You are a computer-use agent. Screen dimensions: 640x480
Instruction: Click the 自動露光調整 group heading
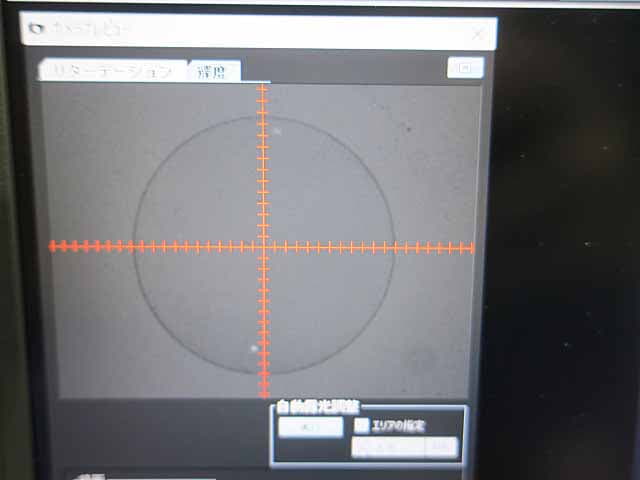[318, 407]
